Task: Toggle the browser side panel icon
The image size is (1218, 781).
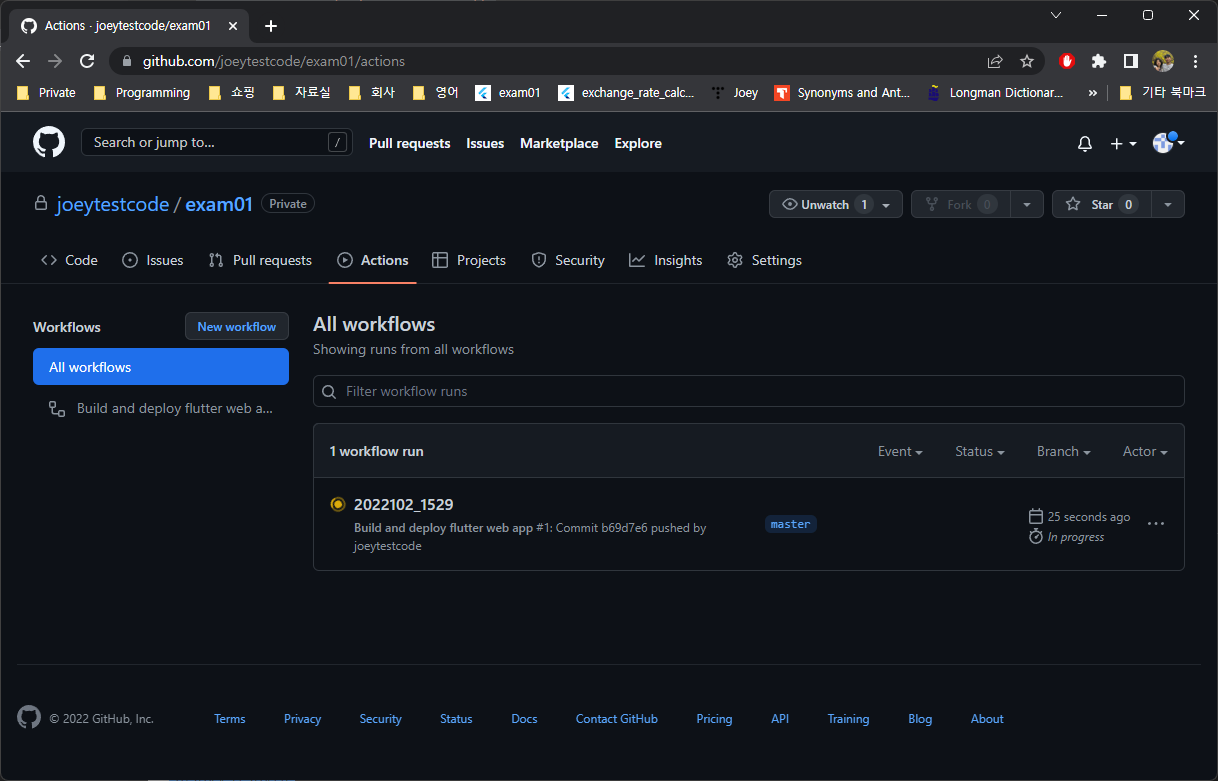Action: pyautogui.click(x=1131, y=61)
